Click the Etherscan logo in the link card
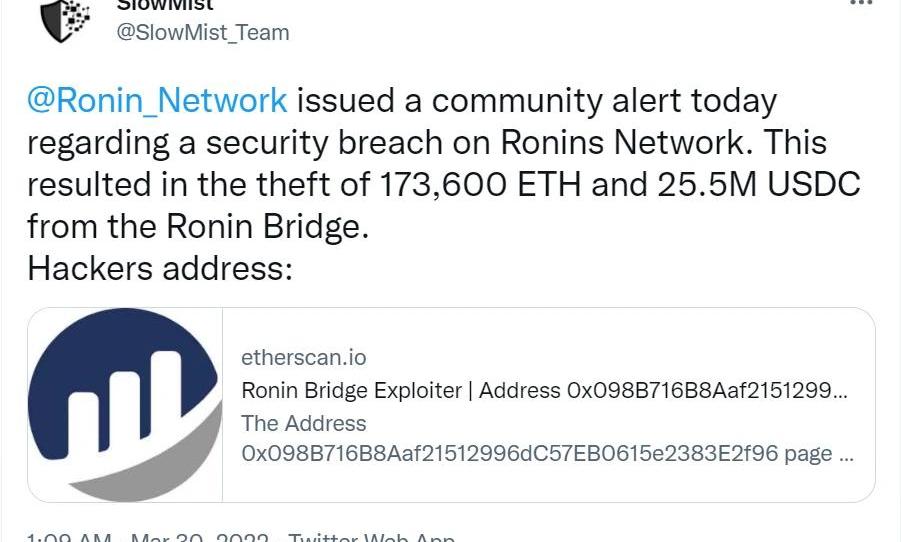The width and height of the screenshot is (901, 542). [x=125, y=405]
